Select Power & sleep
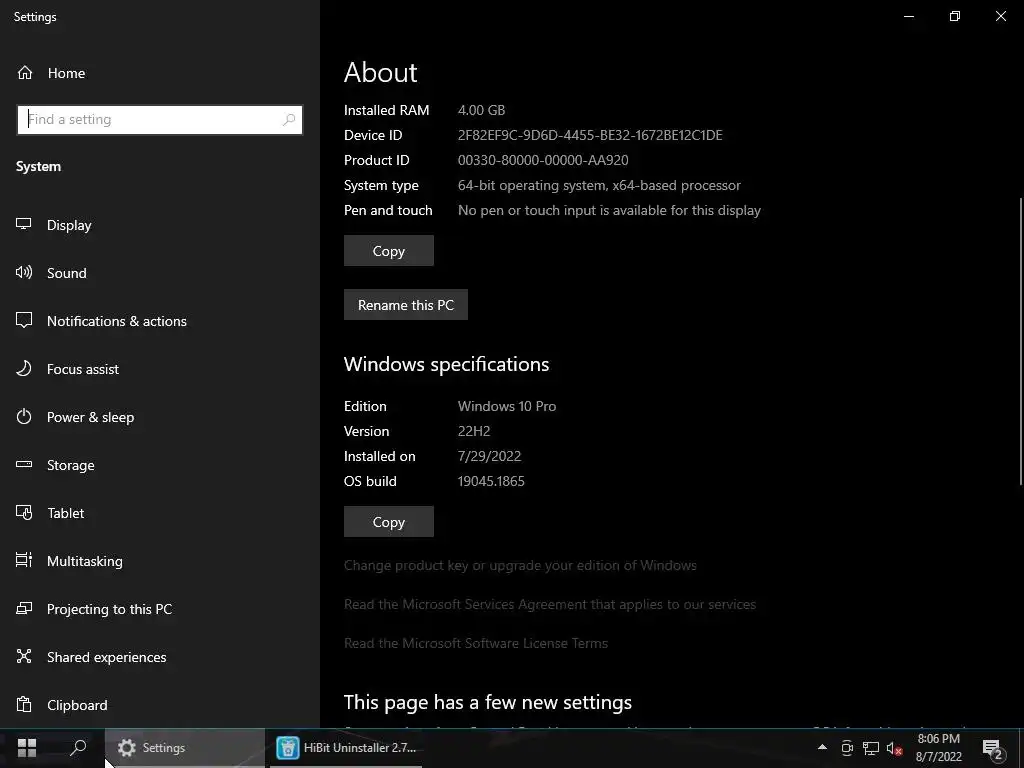 [91, 417]
